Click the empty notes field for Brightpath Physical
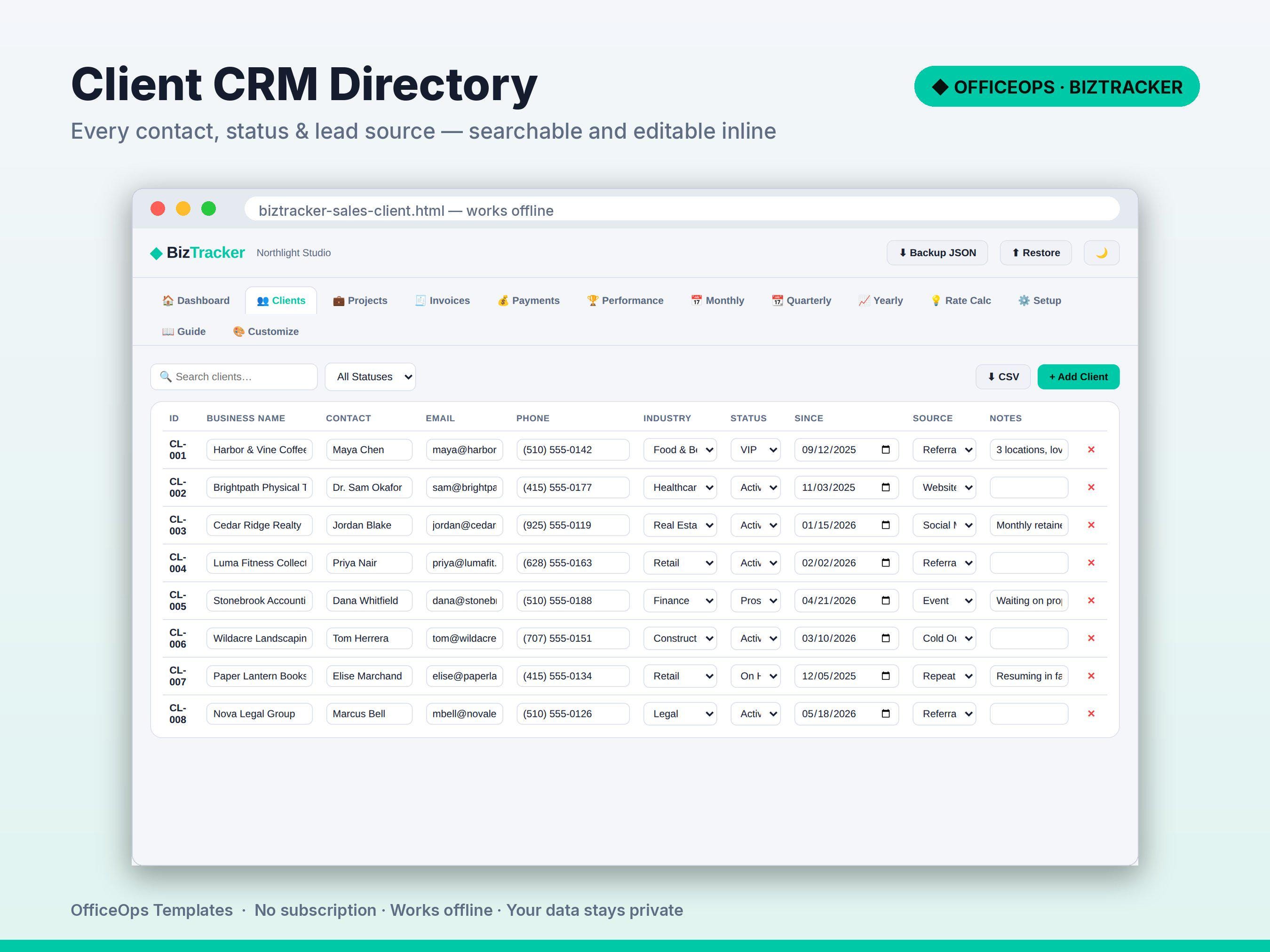 1028,487
